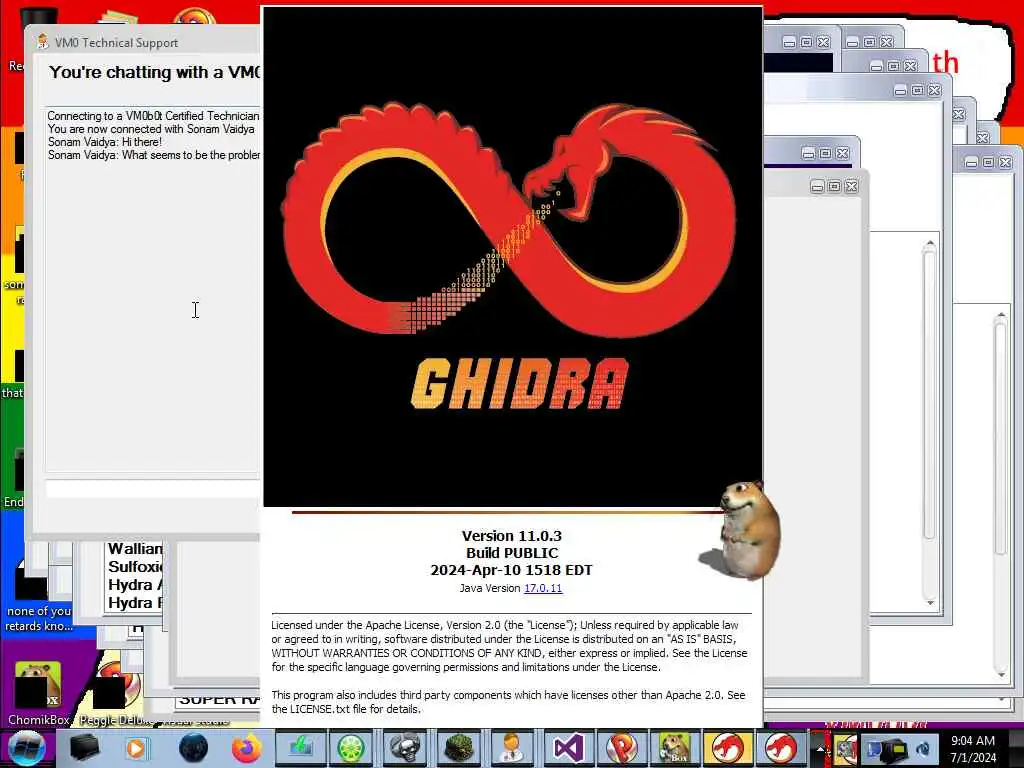Open the 9:04 AM clock and date
The height and width of the screenshot is (768, 1024).
(x=973, y=749)
